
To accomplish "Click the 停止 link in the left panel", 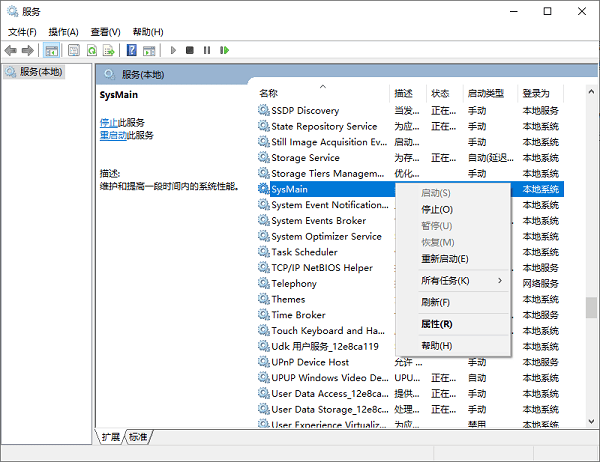I will tap(108, 122).
